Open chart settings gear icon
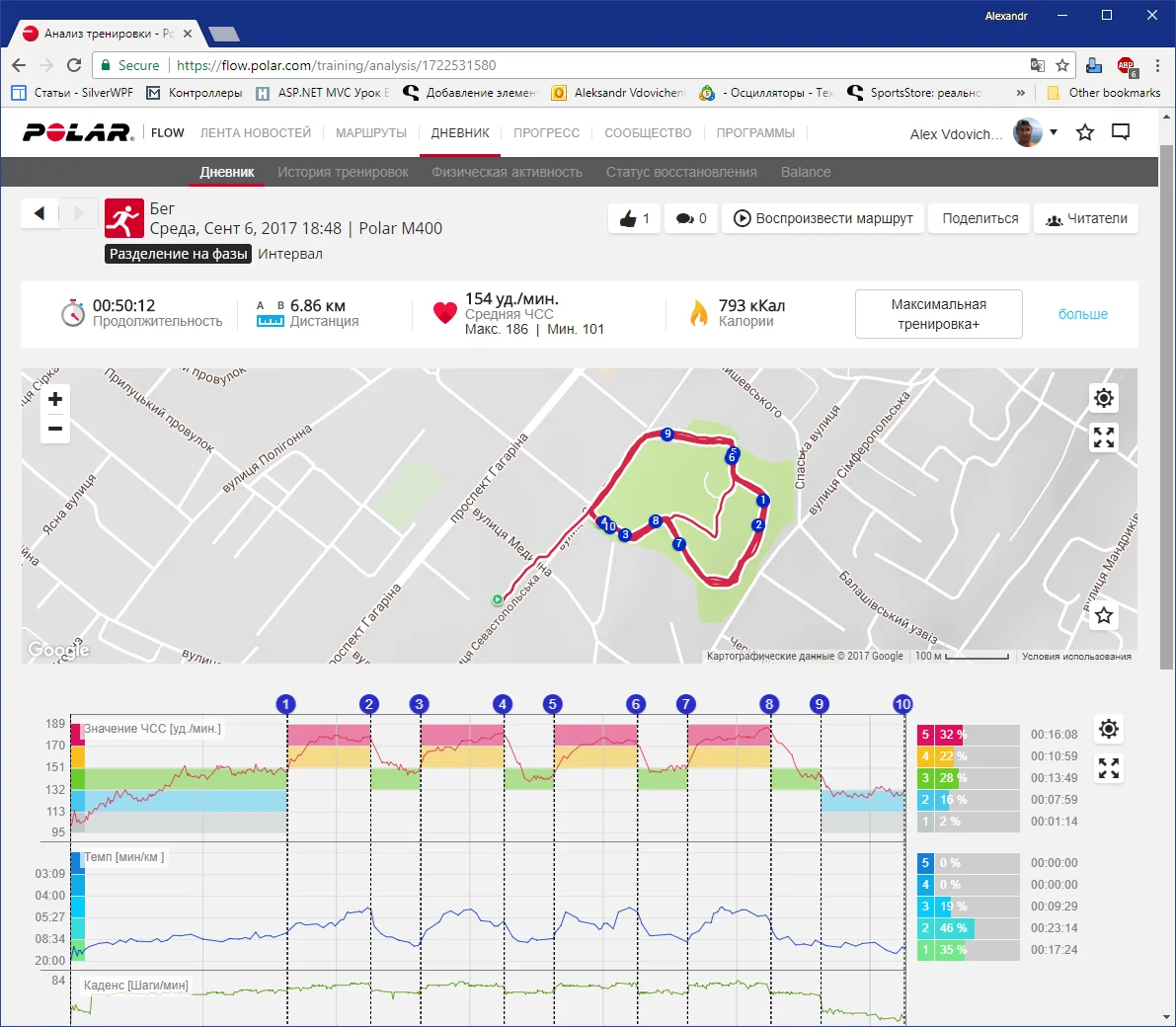The height and width of the screenshot is (1027, 1176). (x=1109, y=729)
